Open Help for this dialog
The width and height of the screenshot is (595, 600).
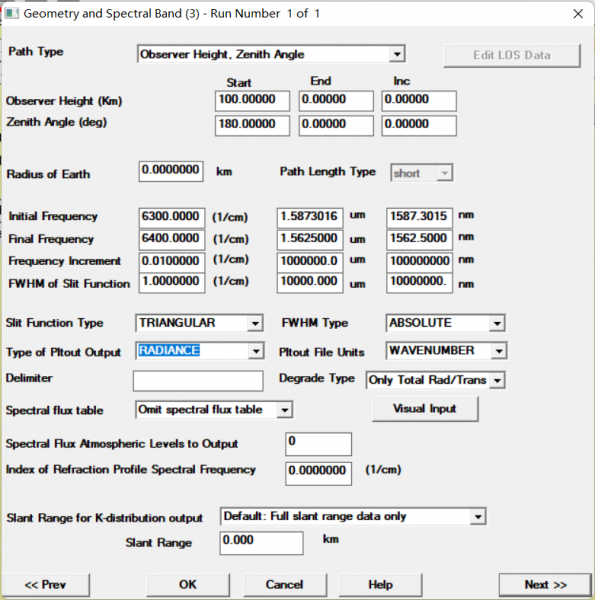(x=380, y=585)
